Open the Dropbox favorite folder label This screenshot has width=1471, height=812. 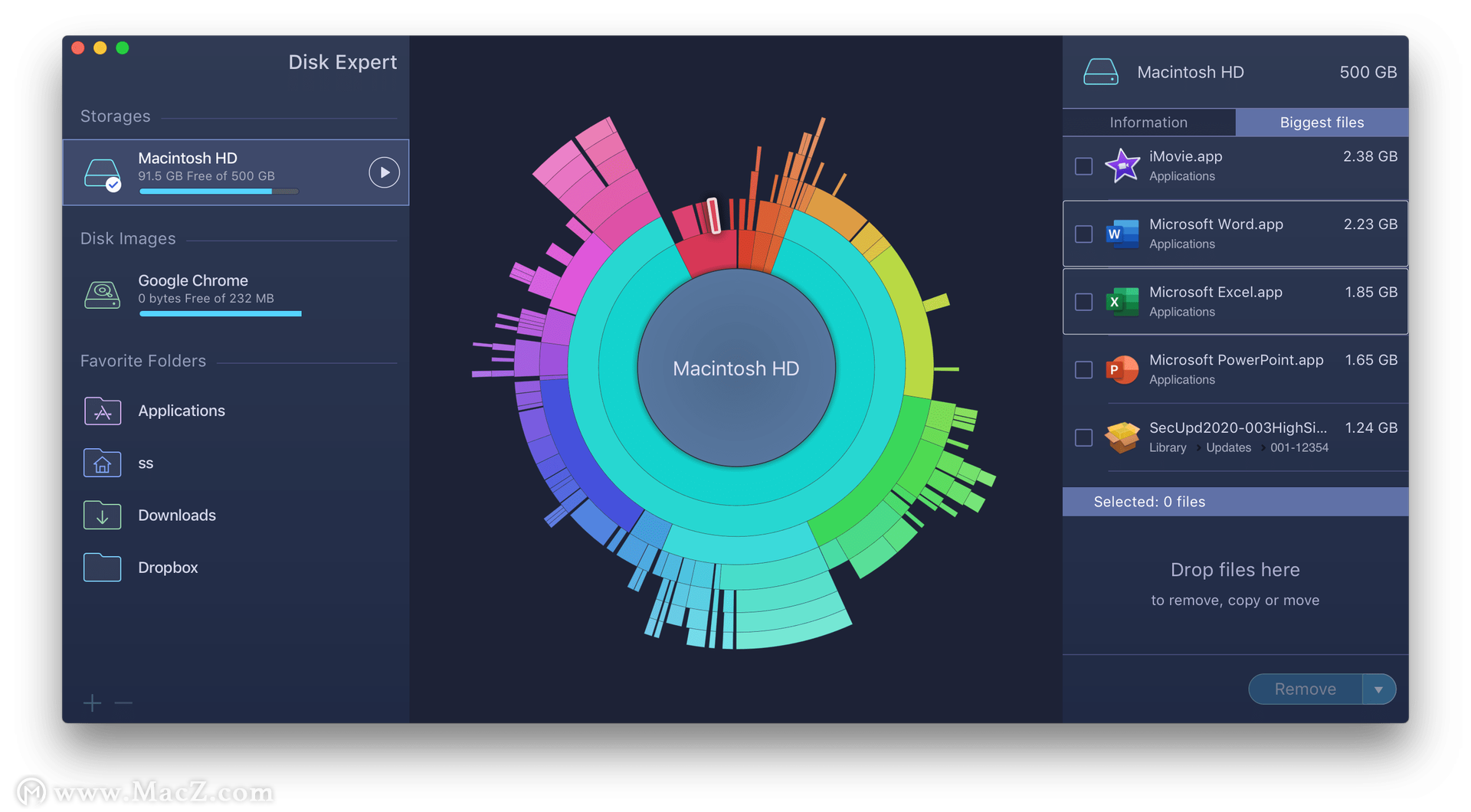point(168,567)
